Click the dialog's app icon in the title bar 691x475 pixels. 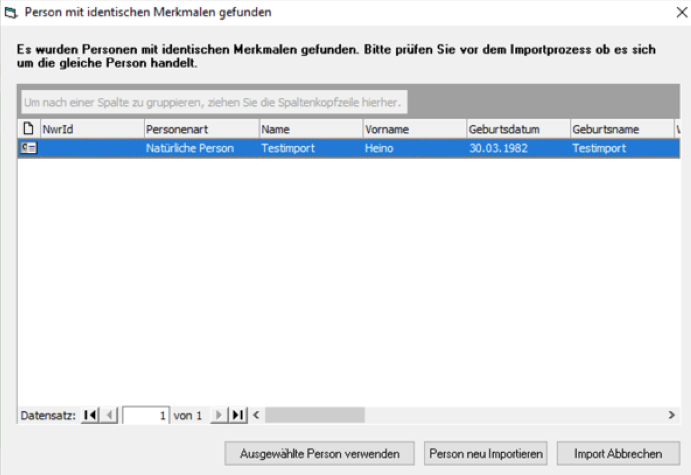click(x=12, y=12)
